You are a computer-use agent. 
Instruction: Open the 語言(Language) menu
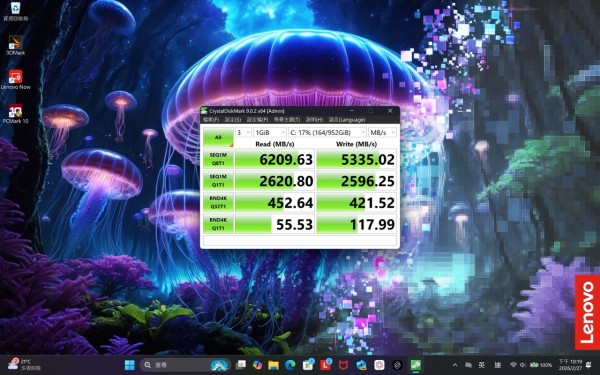click(x=347, y=120)
